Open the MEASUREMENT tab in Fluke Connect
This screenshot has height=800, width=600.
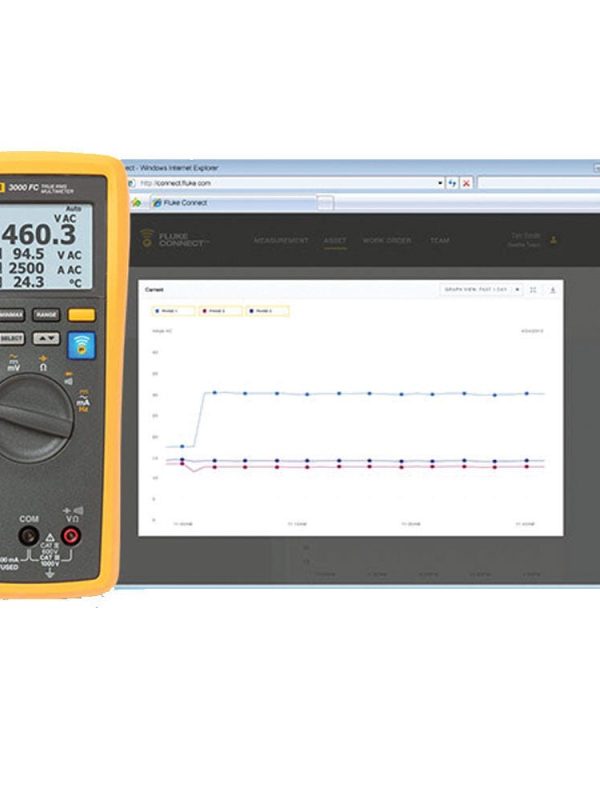tap(281, 240)
